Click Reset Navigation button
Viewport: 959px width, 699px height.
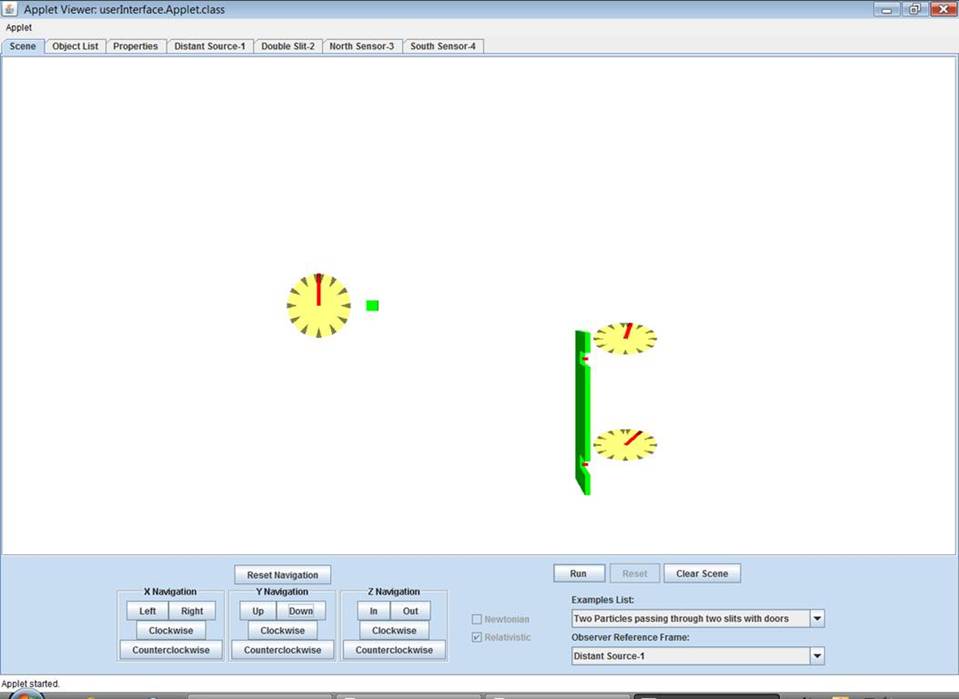pos(282,575)
